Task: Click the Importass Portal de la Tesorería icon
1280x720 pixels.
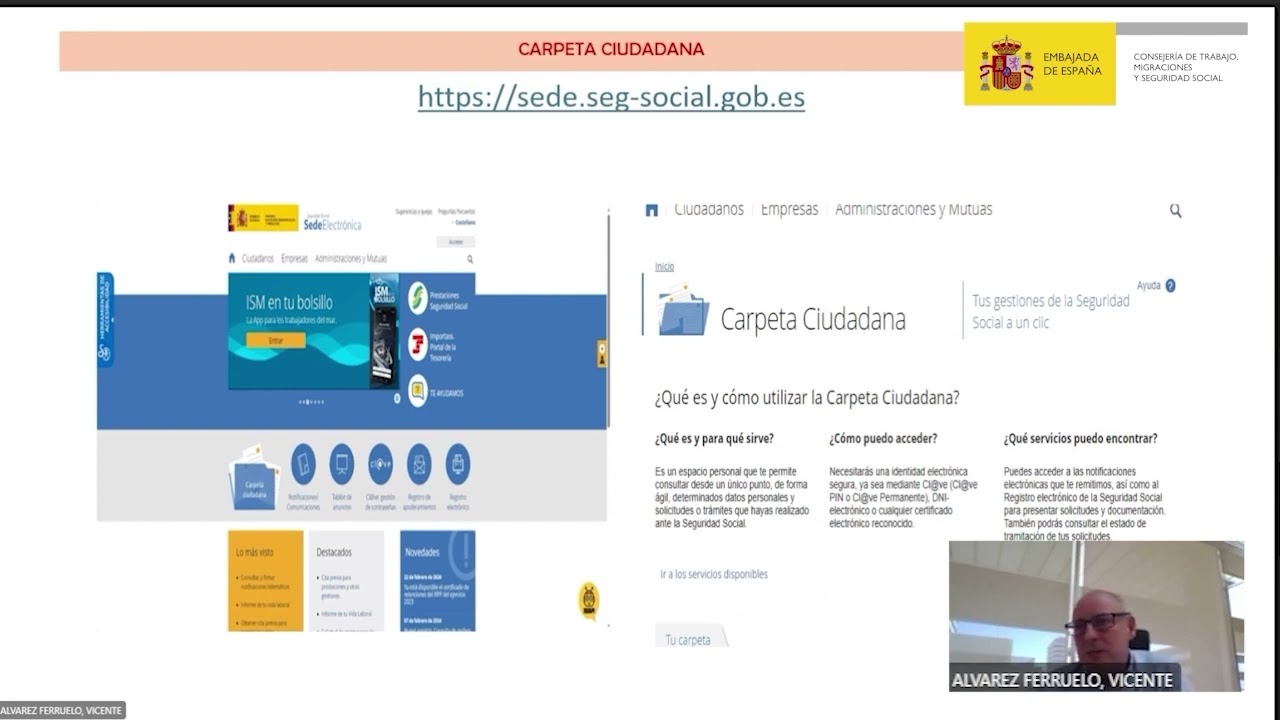Action: 418,345
